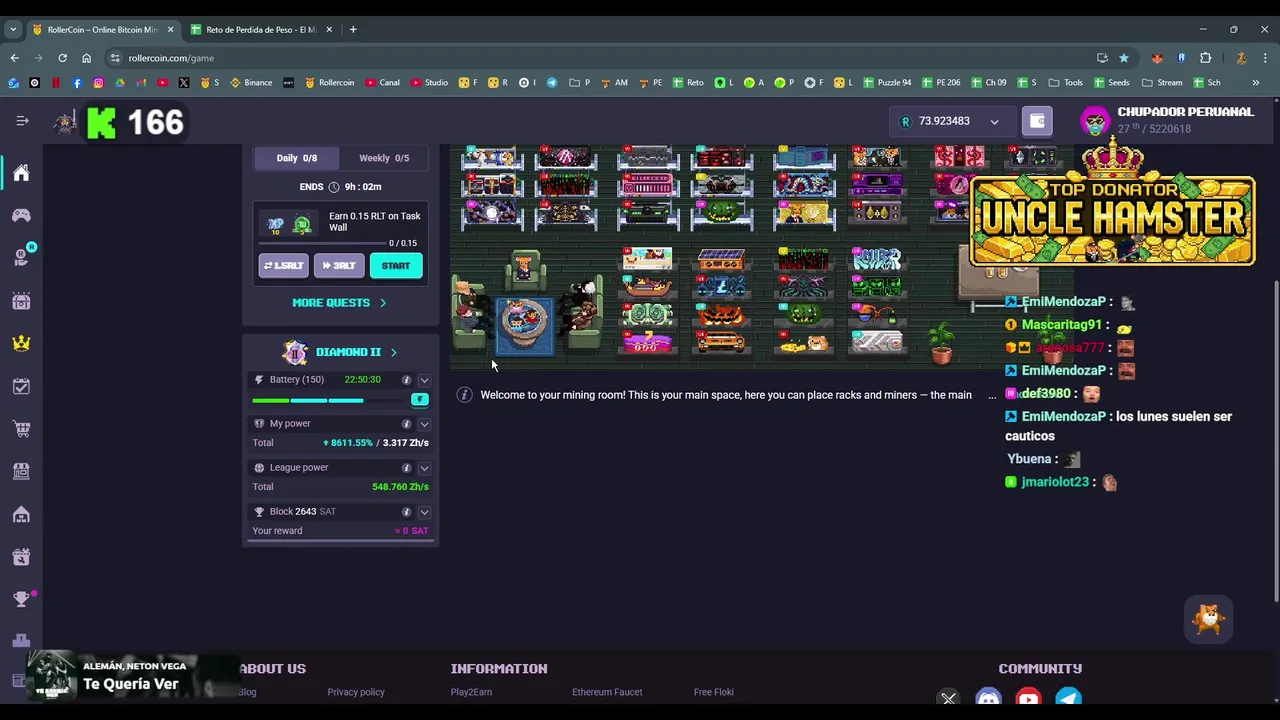The image size is (1280, 720).
Task: Open the warehouse storage icon in sidebar
Action: click(x=21, y=514)
